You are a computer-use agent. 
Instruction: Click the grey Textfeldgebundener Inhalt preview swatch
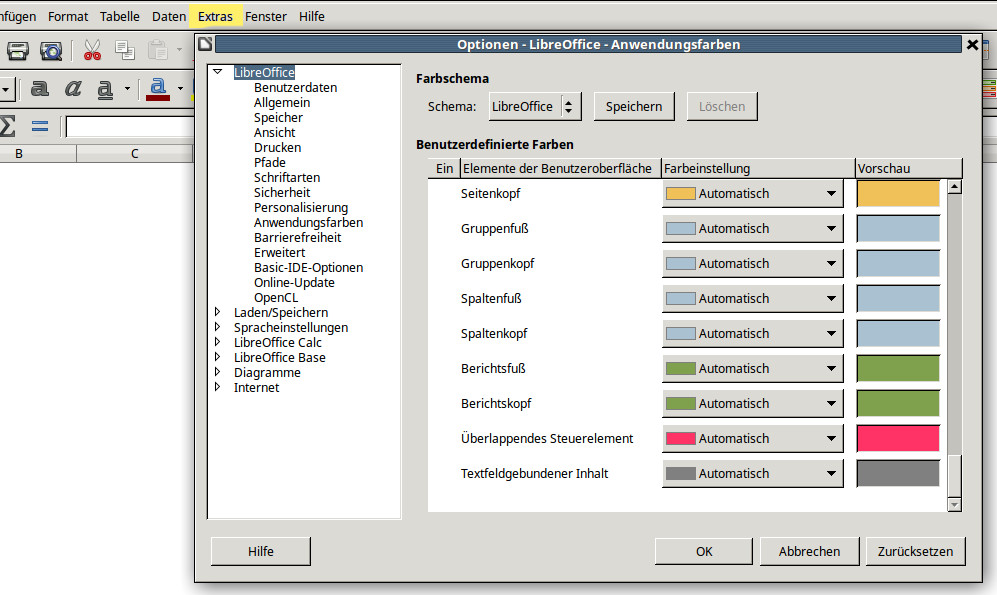coord(898,473)
